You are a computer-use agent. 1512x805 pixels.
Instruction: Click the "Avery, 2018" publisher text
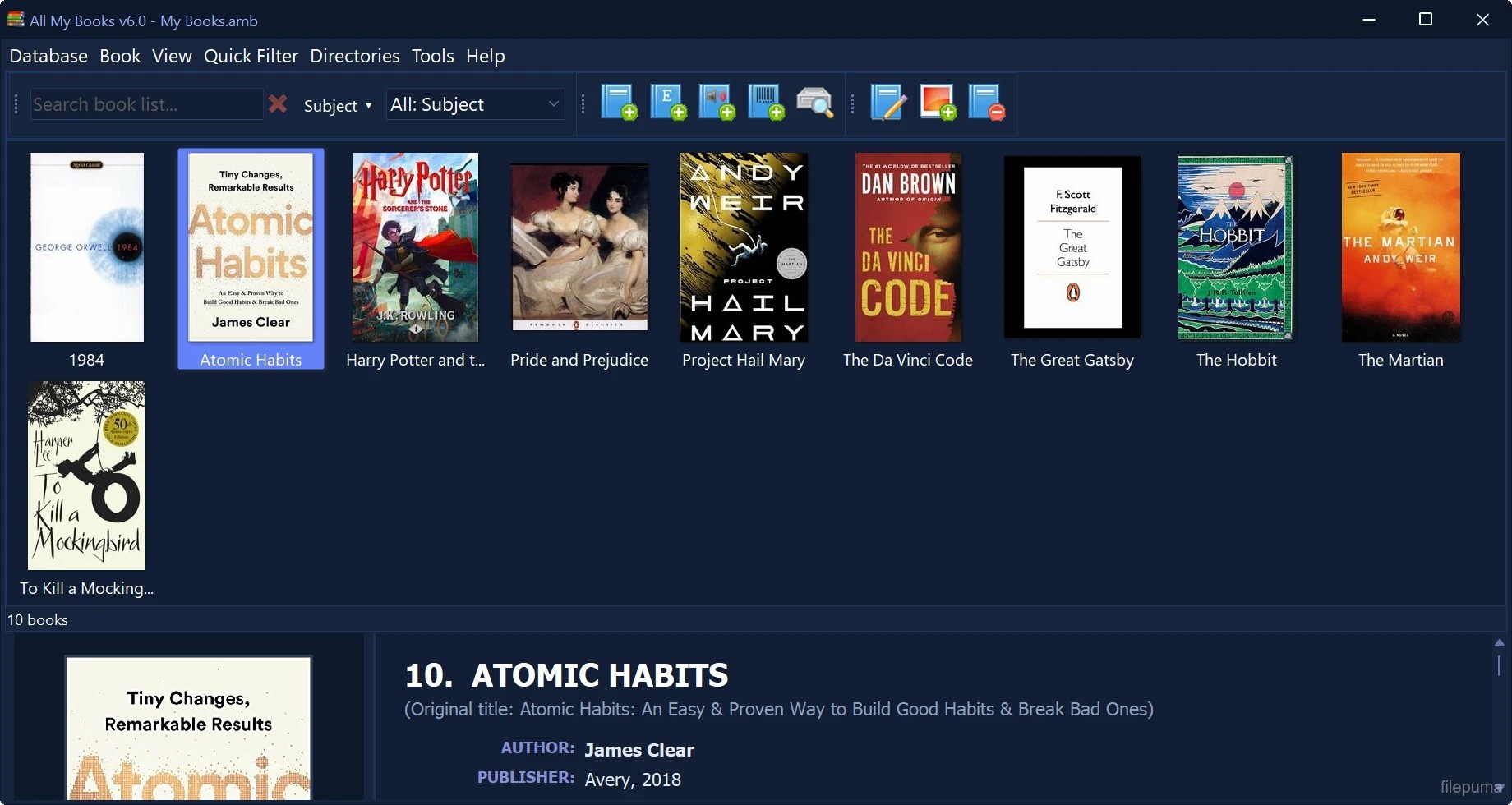(633, 780)
